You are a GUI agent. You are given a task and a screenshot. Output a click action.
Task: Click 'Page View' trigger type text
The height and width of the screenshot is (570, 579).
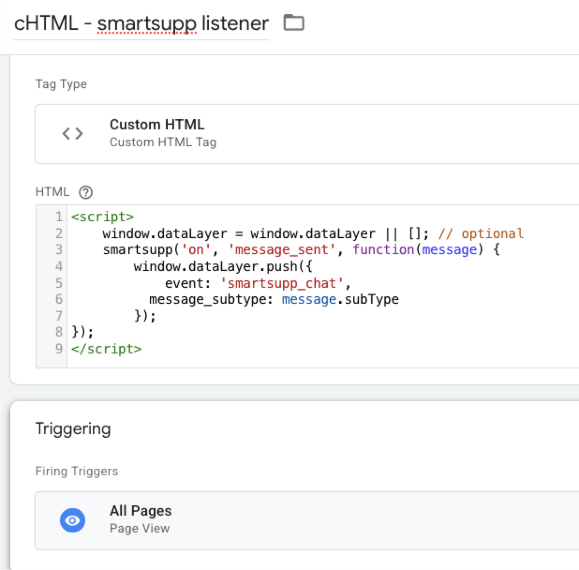(x=140, y=528)
